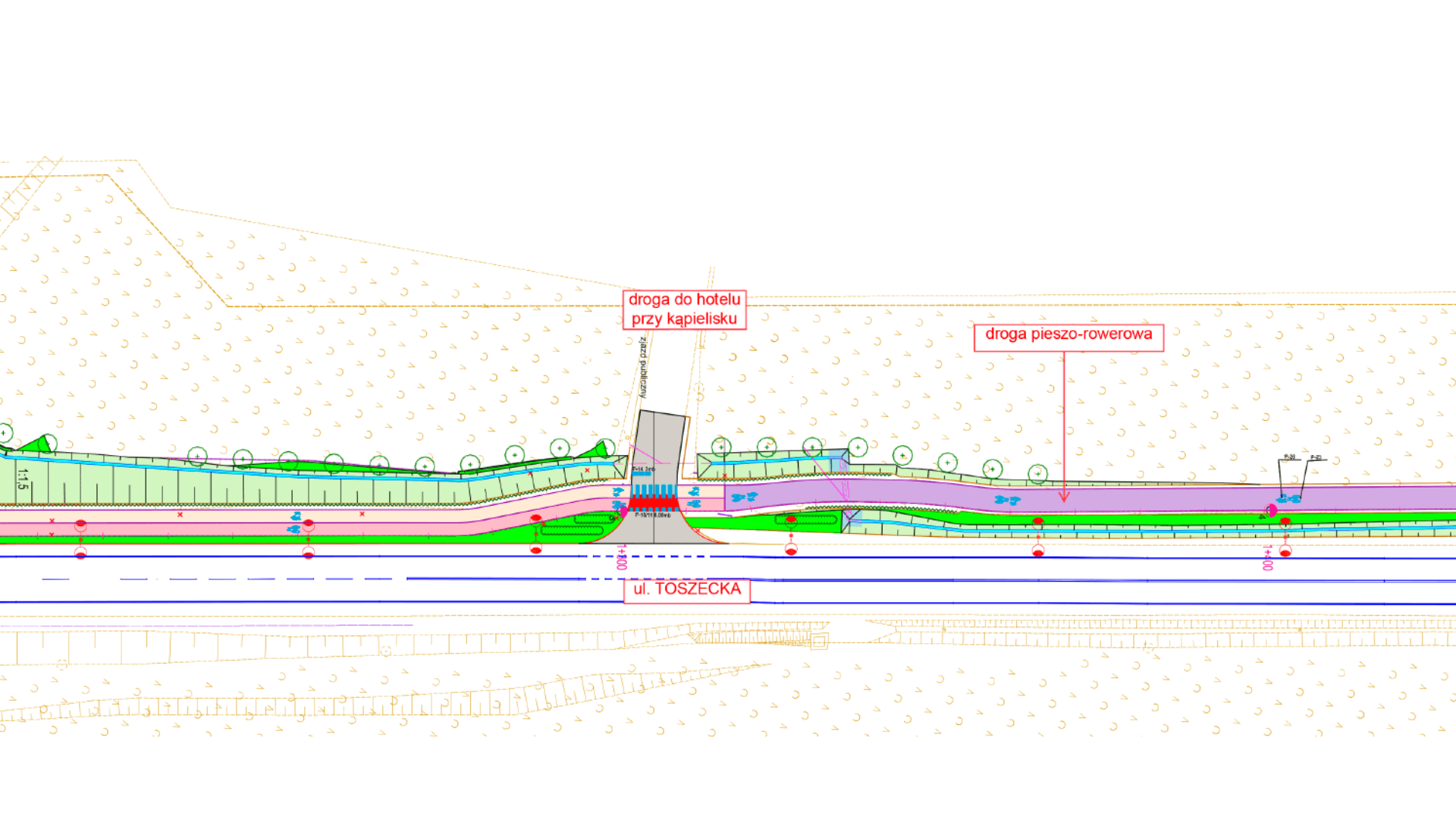Click the 'P-14 3mb' marking annotation
1456x819 pixels.
[x=644, y=470]
